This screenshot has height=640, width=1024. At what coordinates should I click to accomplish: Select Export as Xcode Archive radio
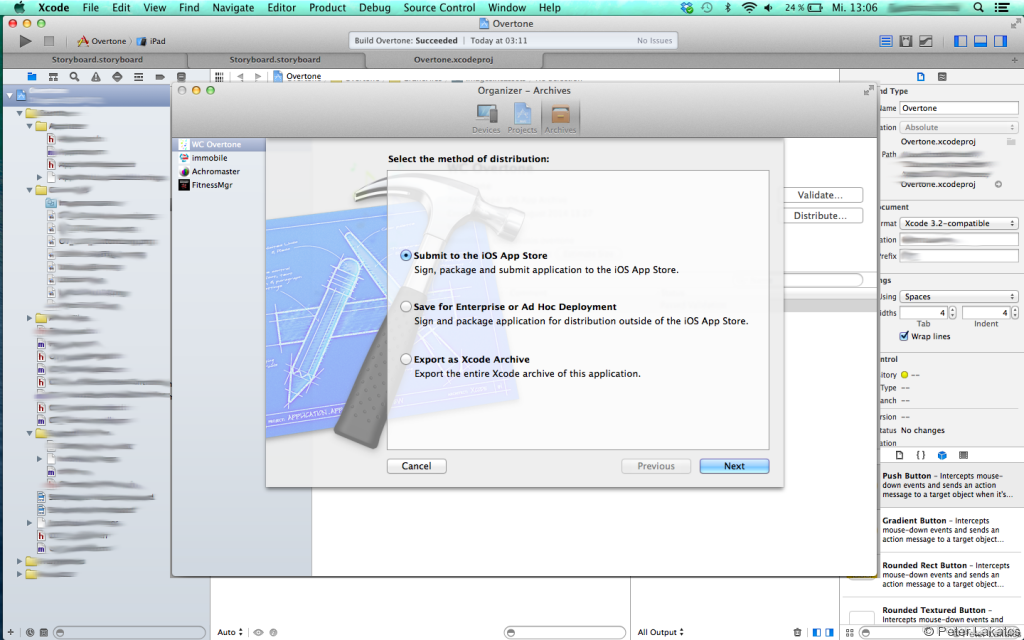[x=406, y=359]
